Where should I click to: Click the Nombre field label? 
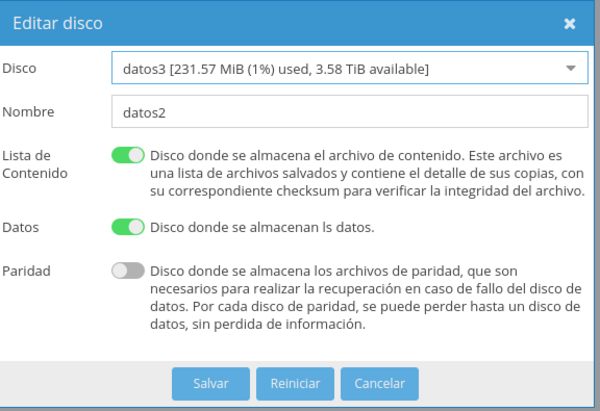click(28, 111)
